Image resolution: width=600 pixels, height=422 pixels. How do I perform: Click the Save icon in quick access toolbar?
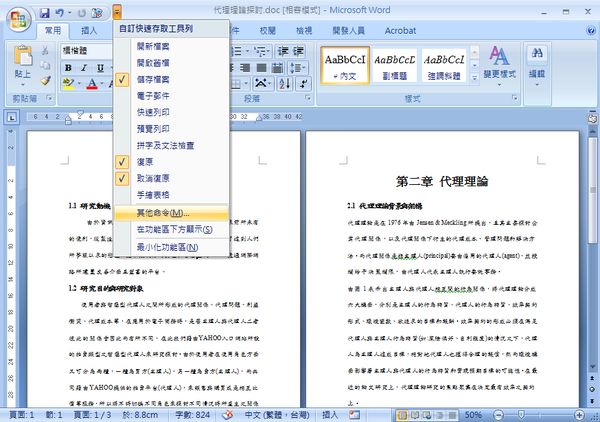[x=45, y=13]
